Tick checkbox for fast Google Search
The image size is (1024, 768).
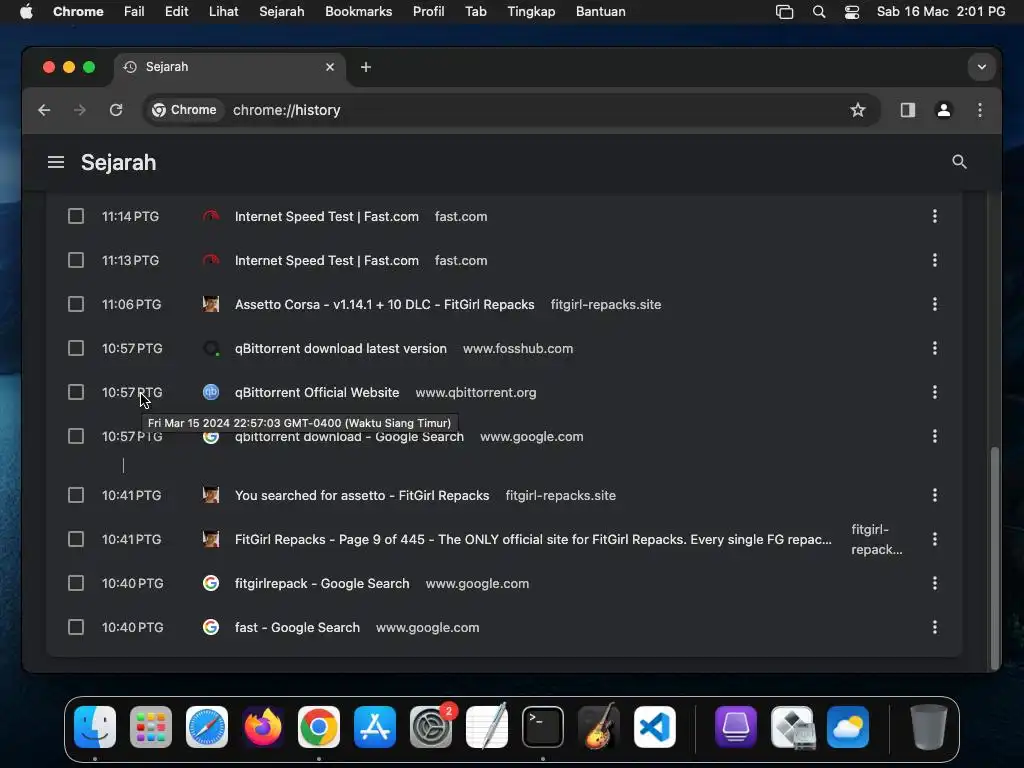pos(76,628)
